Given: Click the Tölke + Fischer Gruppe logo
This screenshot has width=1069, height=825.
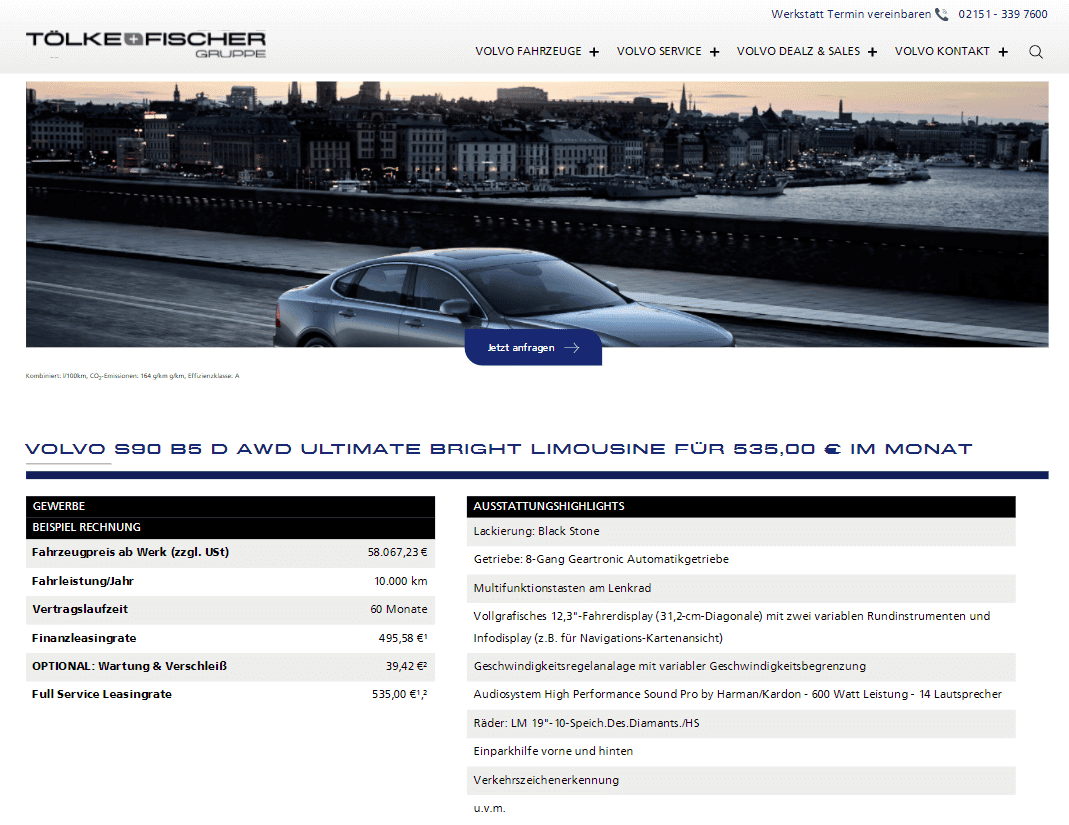Looking at the screenshot, I should click(x=146, y=45).
